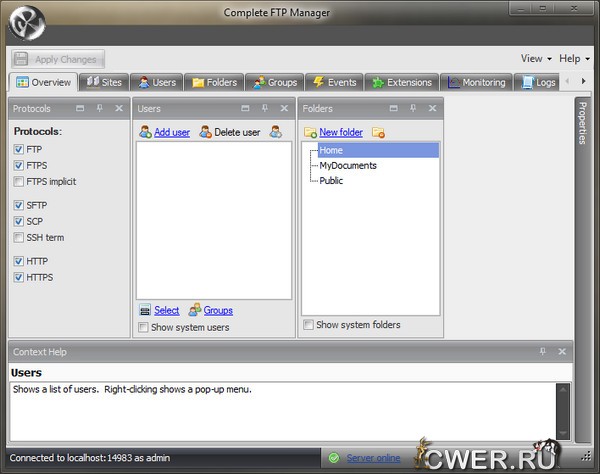This screenshot has width=600, height=474.
Task: Switch to the Events tab
Action: click(x=330, y=82)
